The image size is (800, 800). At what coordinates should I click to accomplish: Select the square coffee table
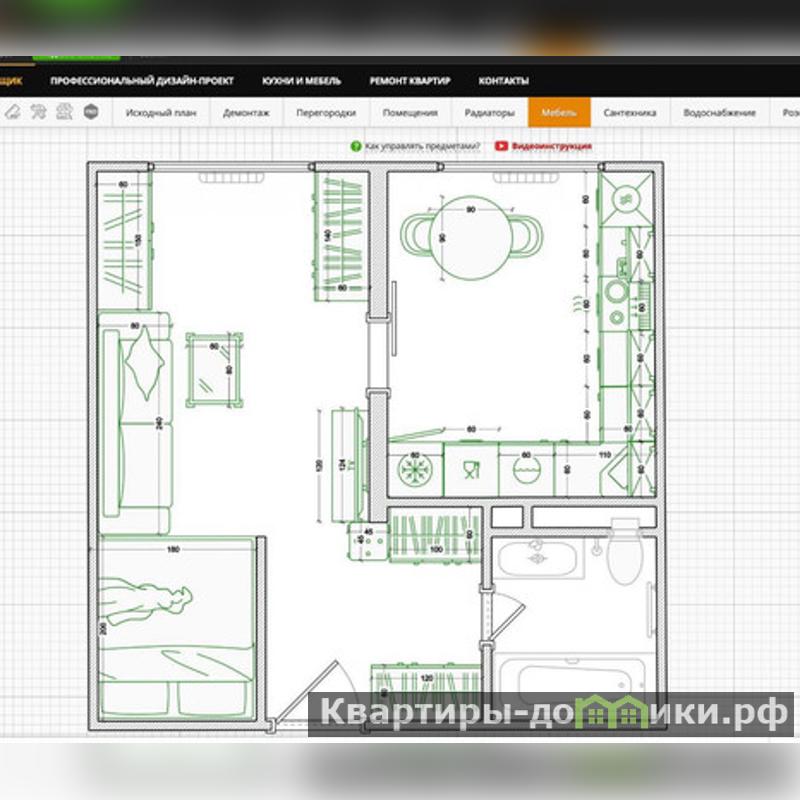214,368
